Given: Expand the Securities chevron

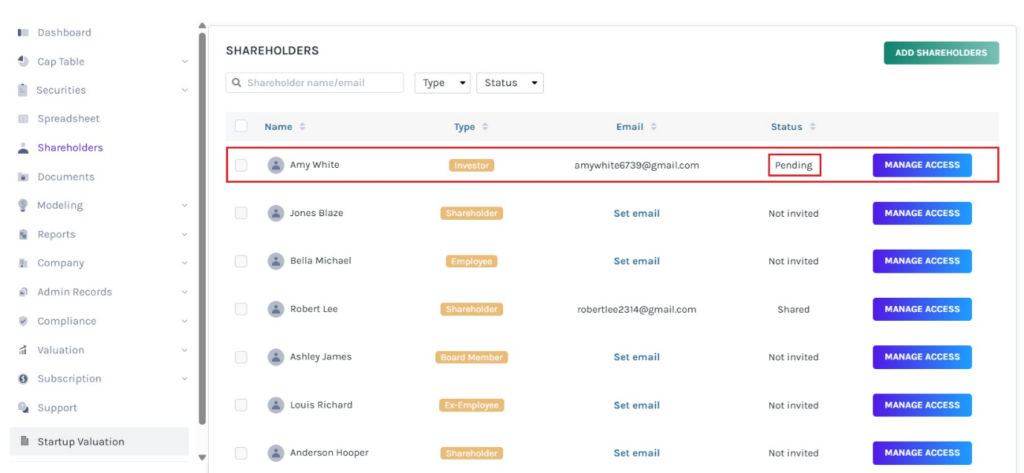Looking at the screenshot, I should click(185, 90).
